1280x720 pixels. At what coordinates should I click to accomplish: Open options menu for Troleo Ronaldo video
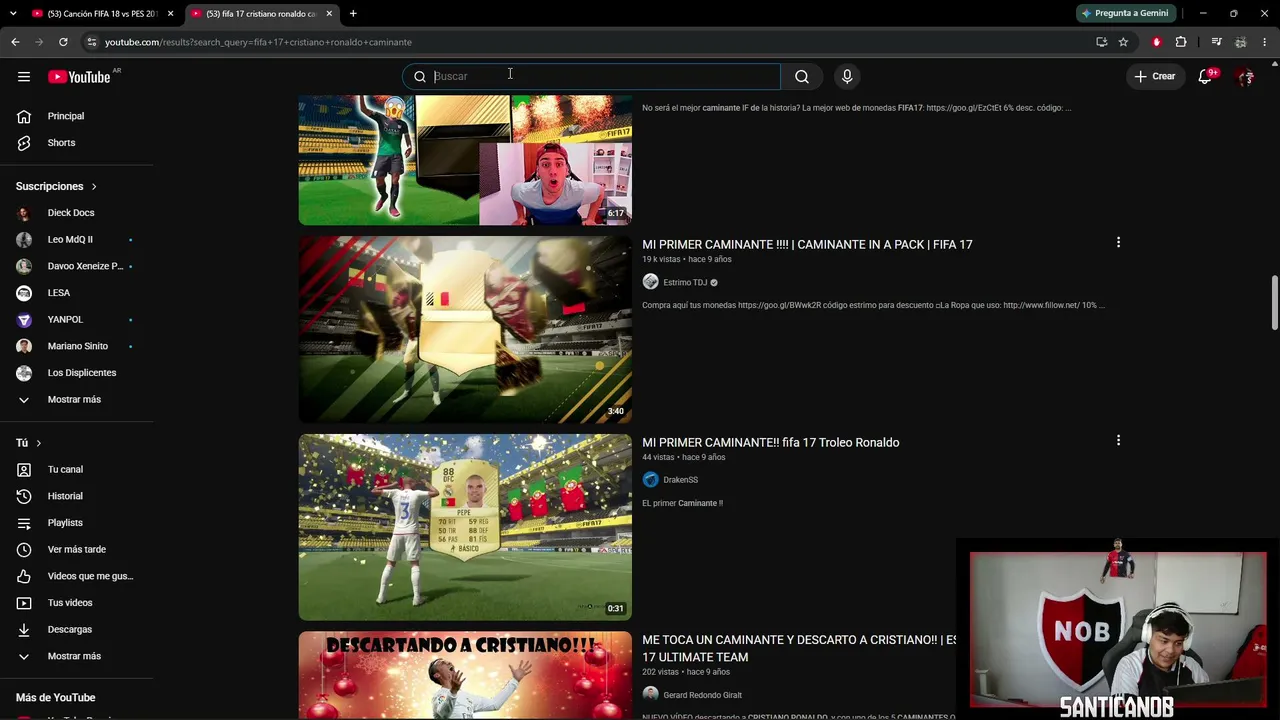pyautogui.click(x=1118, y=440)
